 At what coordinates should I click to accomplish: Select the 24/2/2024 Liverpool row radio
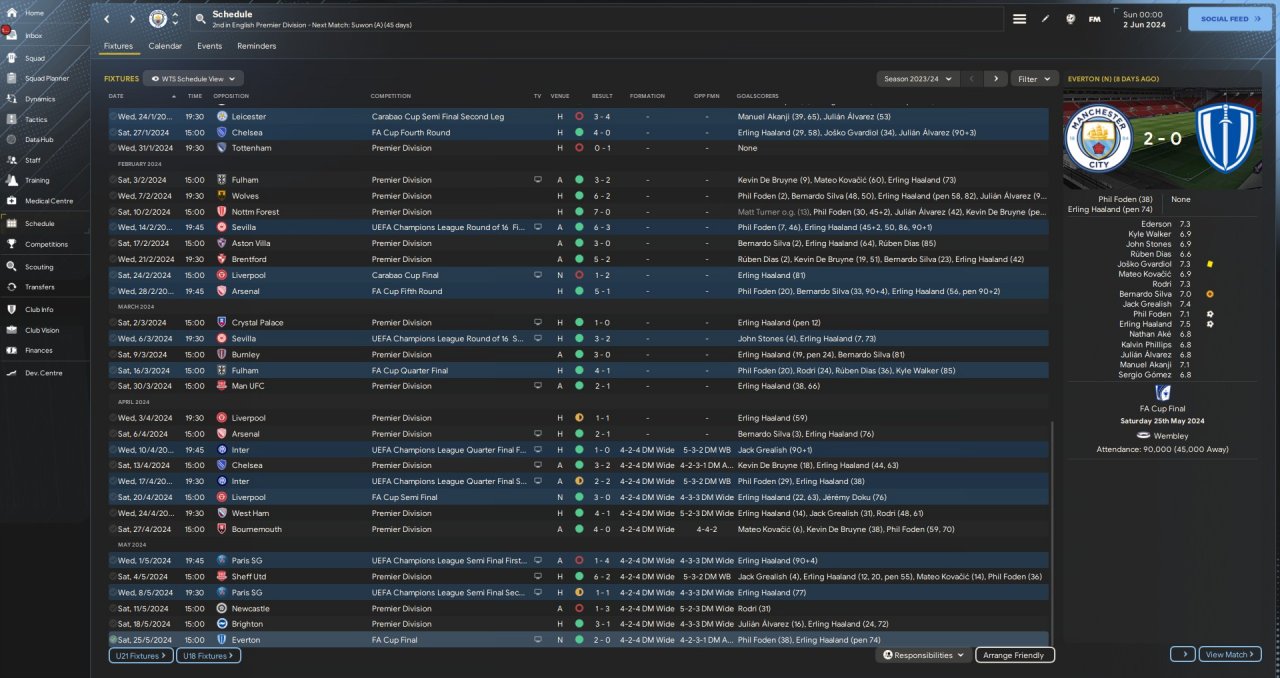pyautogui.click(x=113, y=275)
